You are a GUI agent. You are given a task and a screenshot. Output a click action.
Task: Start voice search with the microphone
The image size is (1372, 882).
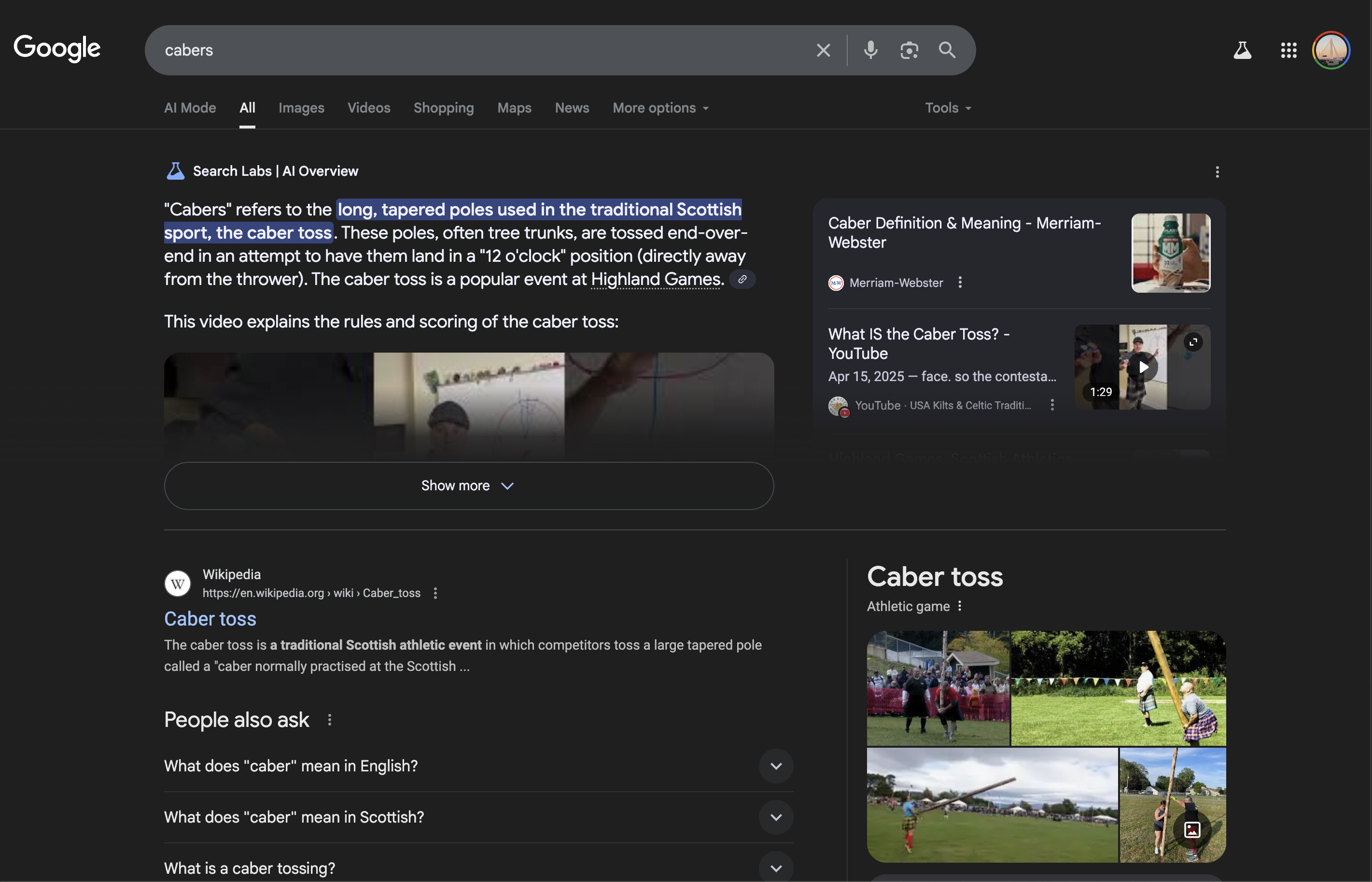[x=870, y=50]
